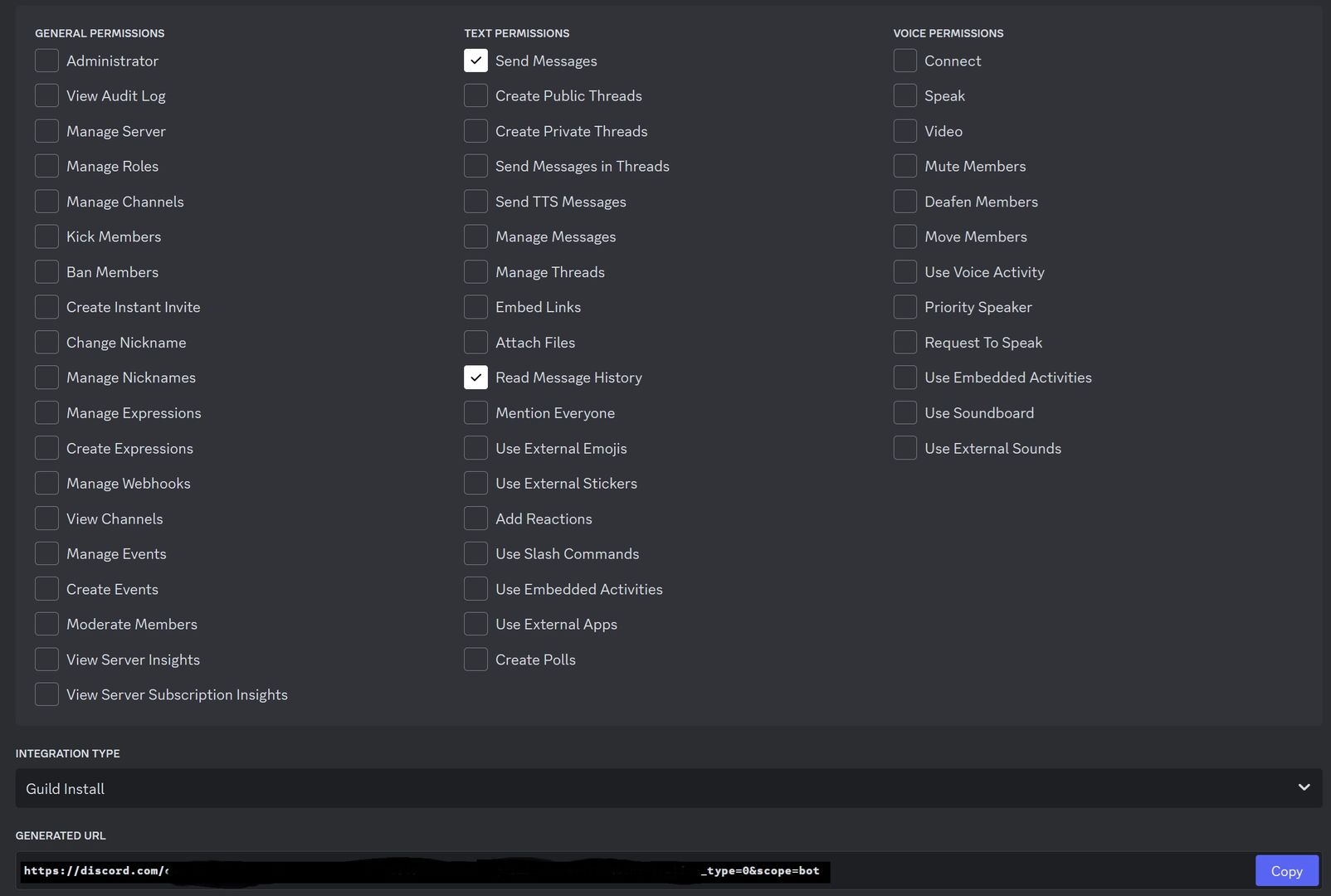This screenshot has height=896, width=1331.
Task: Uncheck the Send Messages permission
Action: coord(475,61)
